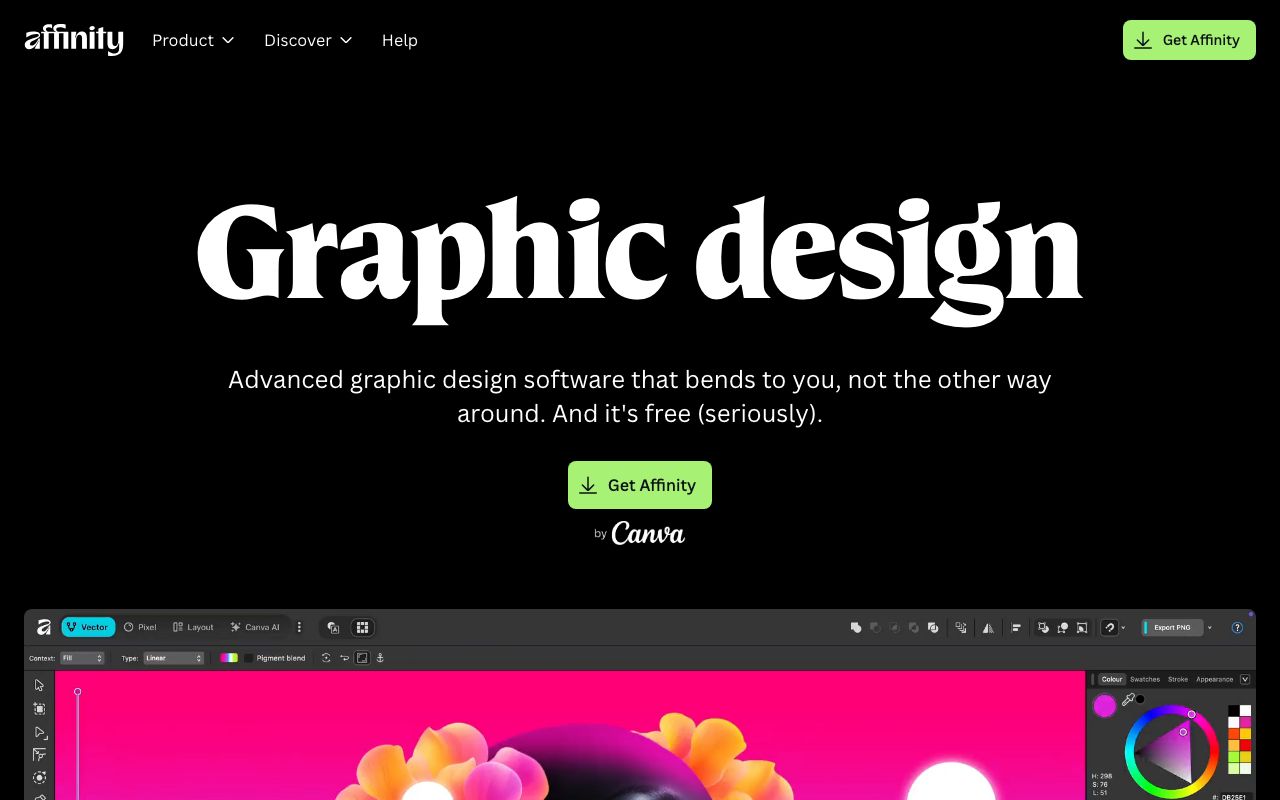Open the Type Linear dropdown
The width and height of the screenshot is (1280, 800).
click(x=173, y=657)
